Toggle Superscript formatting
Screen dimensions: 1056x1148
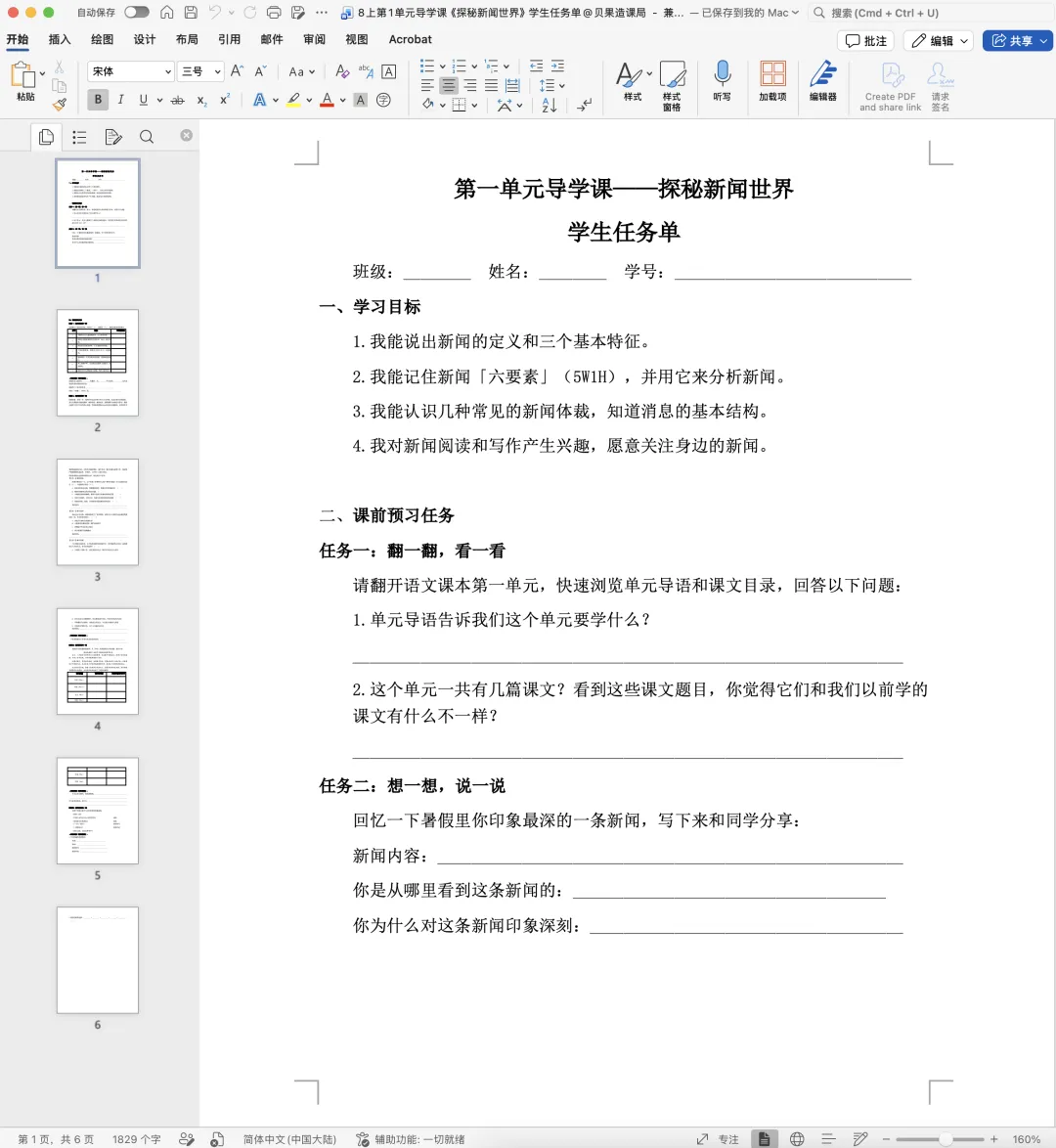coord(225,100)
